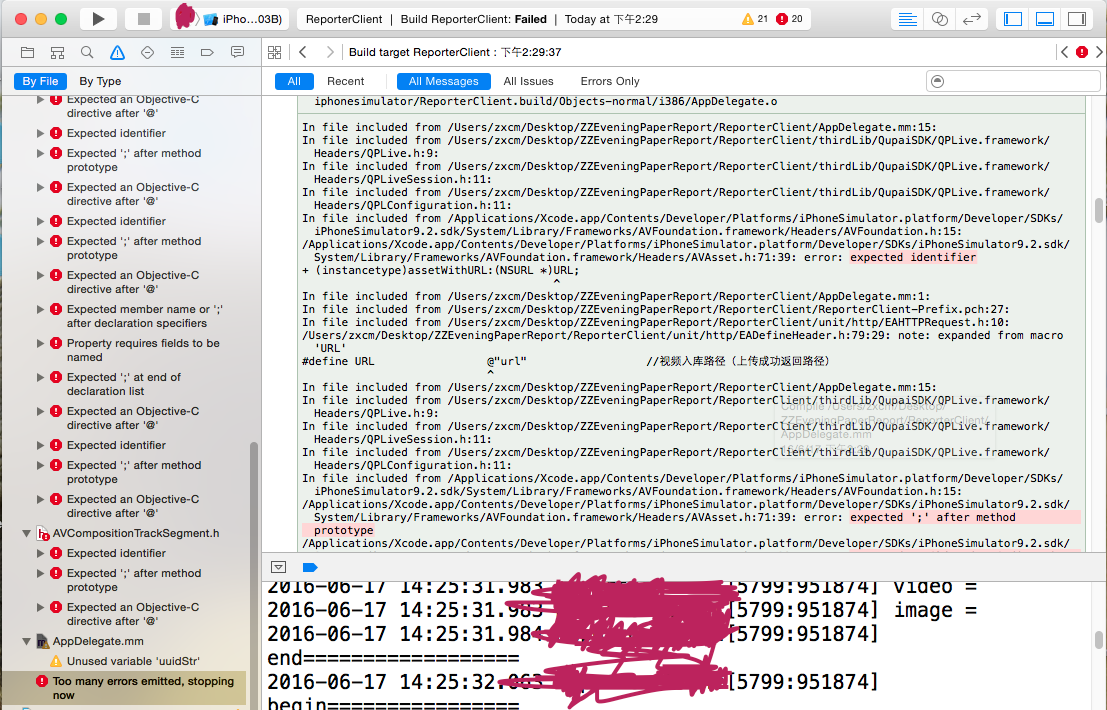This screenshot has height=710, width=1107.
Task: Open the Breakpoint navigator
Action: pyautogui.click(x=207, y=52)
